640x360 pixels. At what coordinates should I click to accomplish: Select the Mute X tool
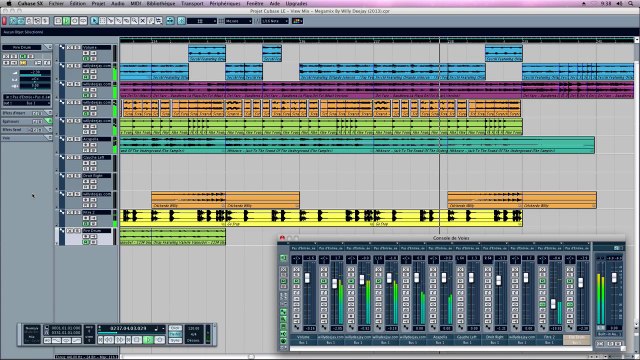tap(143, 20)
